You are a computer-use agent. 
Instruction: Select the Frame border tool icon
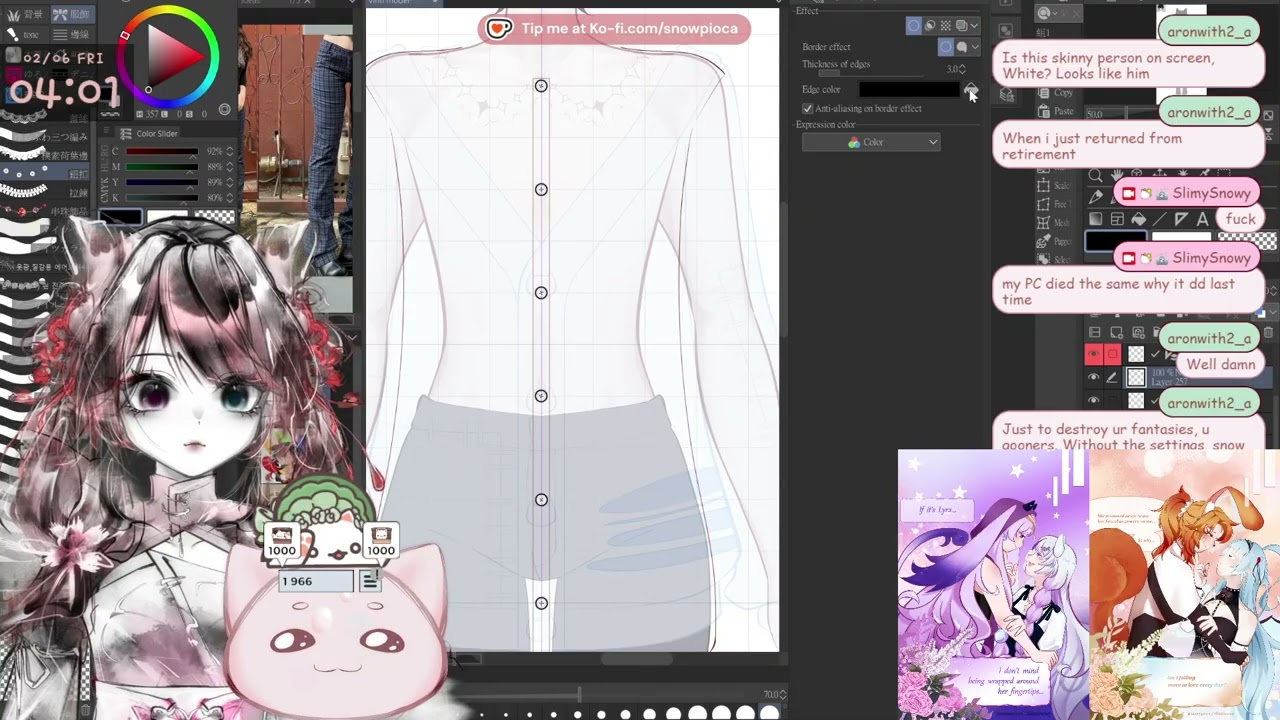pos(1116,219)
